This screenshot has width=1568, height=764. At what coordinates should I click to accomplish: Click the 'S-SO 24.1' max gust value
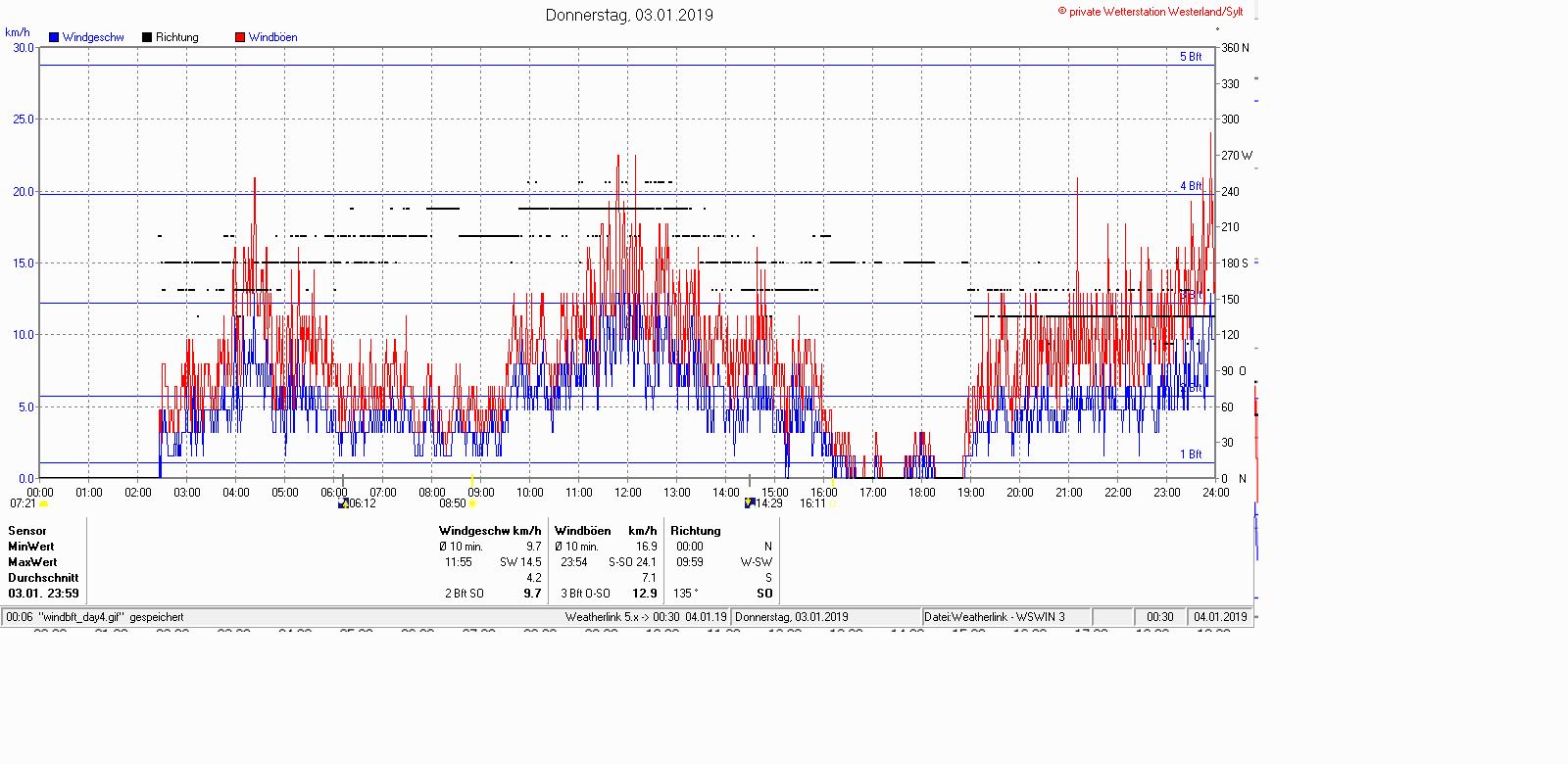pos(632,562)
